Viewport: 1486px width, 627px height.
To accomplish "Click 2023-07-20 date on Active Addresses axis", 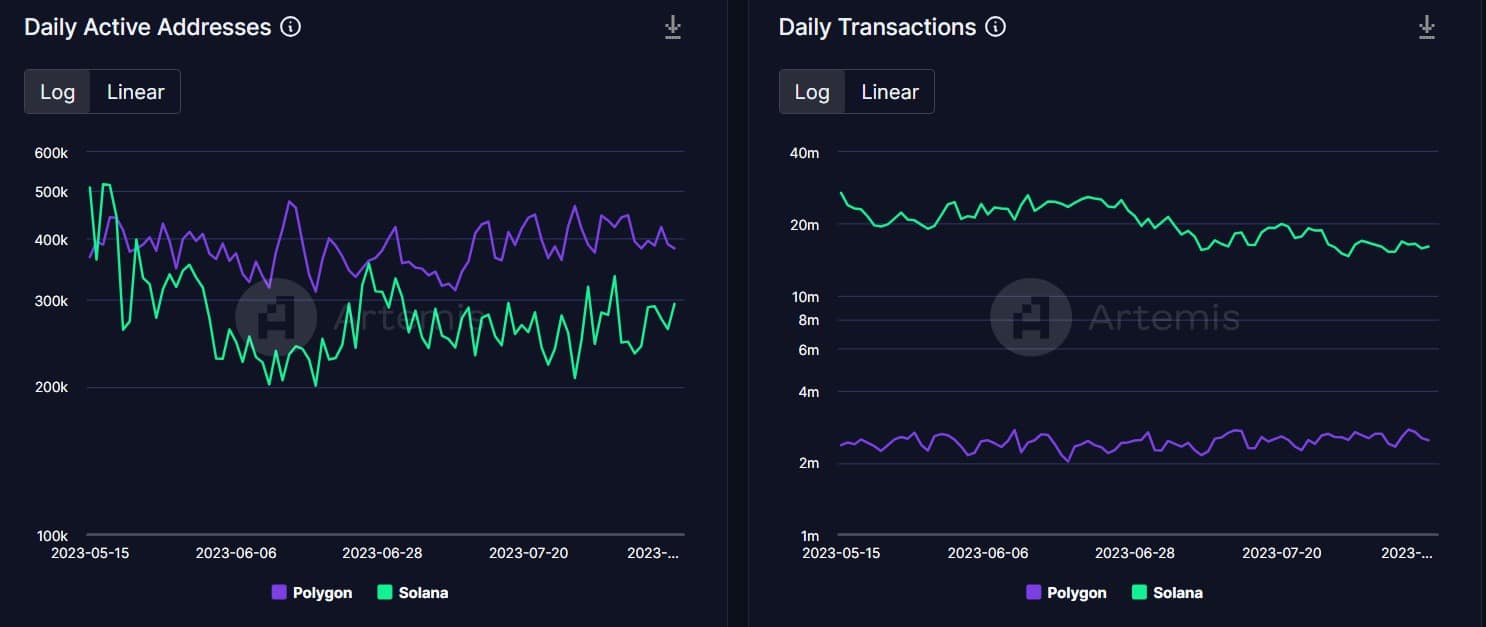I will (x=529, y=553).
